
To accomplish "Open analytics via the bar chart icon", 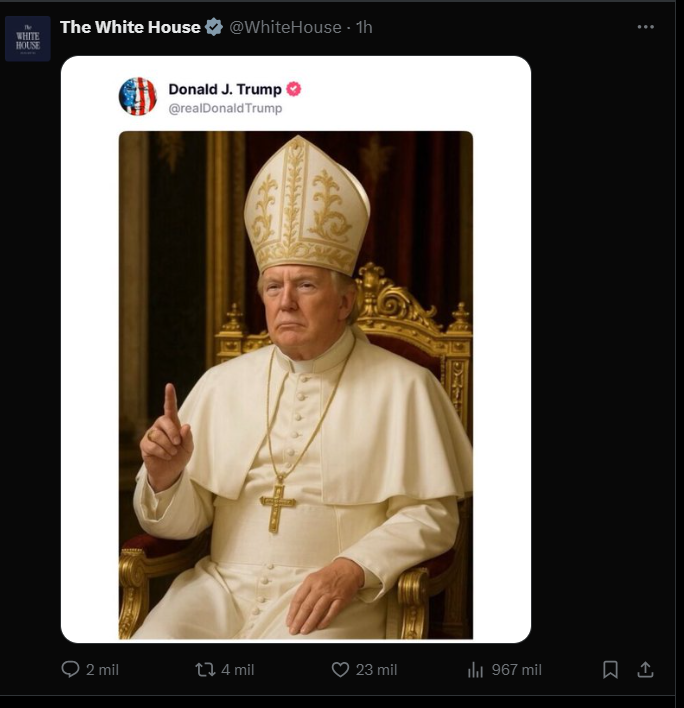I will point(476,670).
